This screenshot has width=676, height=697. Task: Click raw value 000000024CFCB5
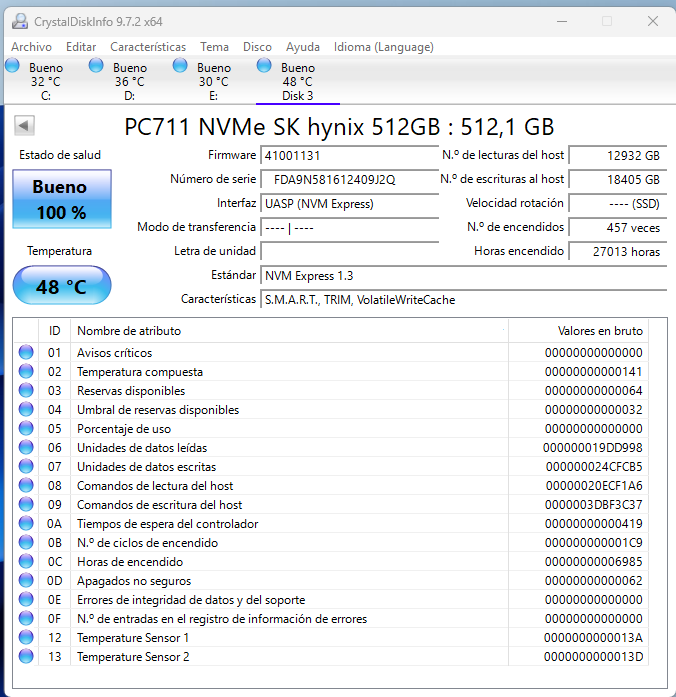pos(594,467)
